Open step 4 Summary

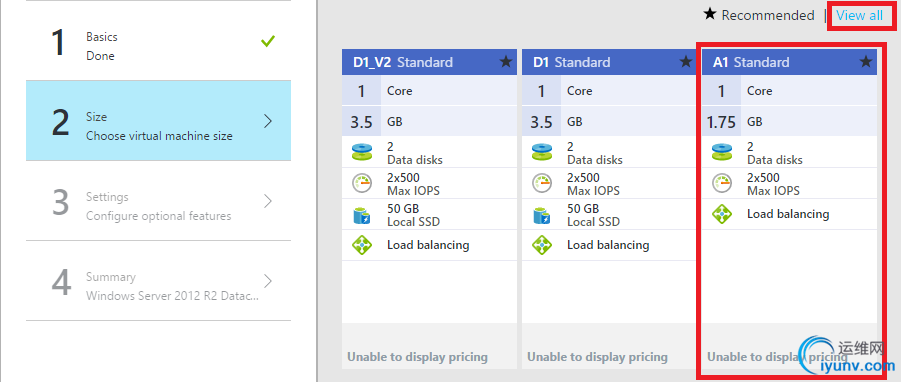click(159, 280)
